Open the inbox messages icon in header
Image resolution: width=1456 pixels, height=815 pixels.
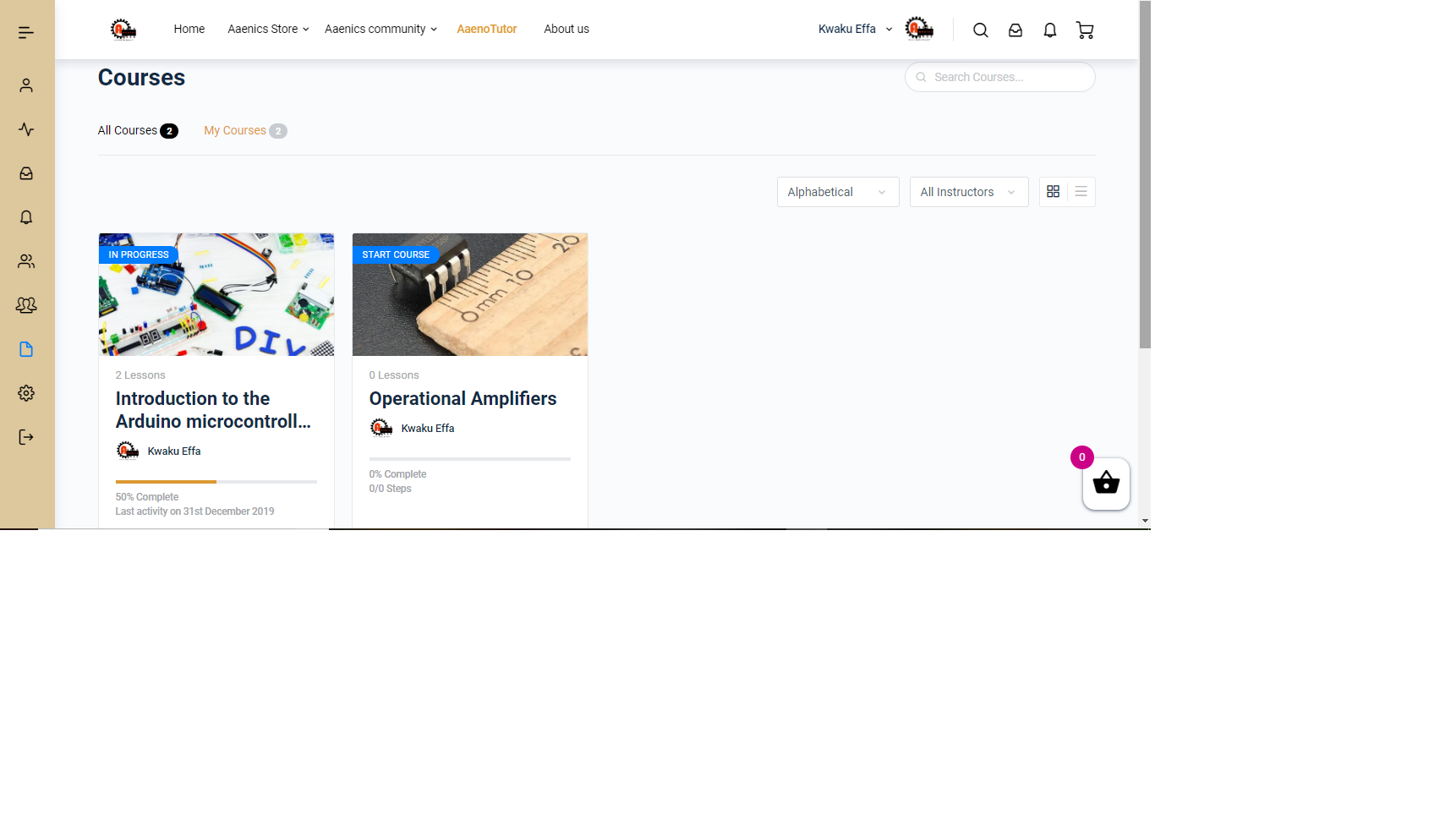coord(1015,30)
